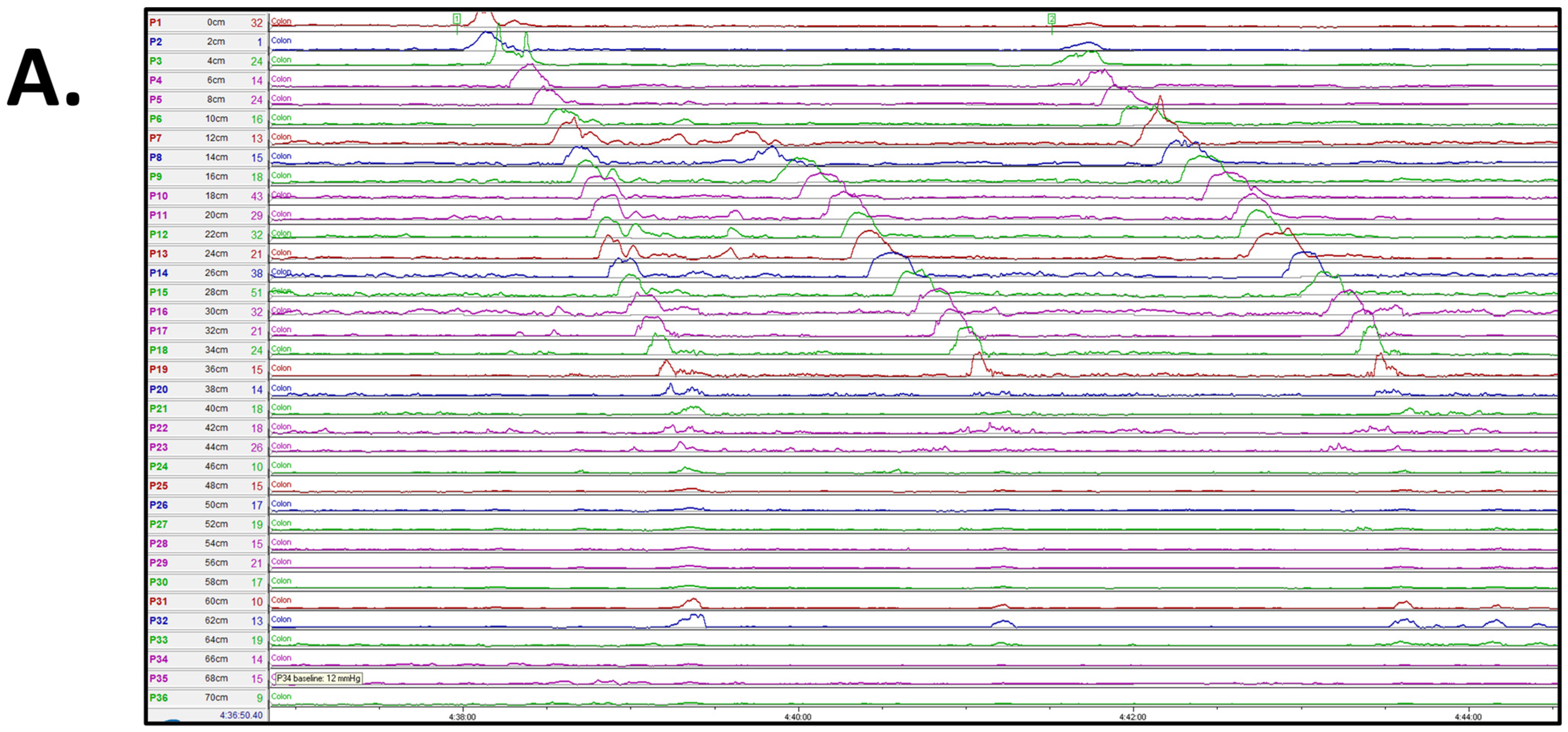This screenshot has width=1568, height=732.
Task: Click the 4:38:00 tick on time axis
Action: [462, 717]
